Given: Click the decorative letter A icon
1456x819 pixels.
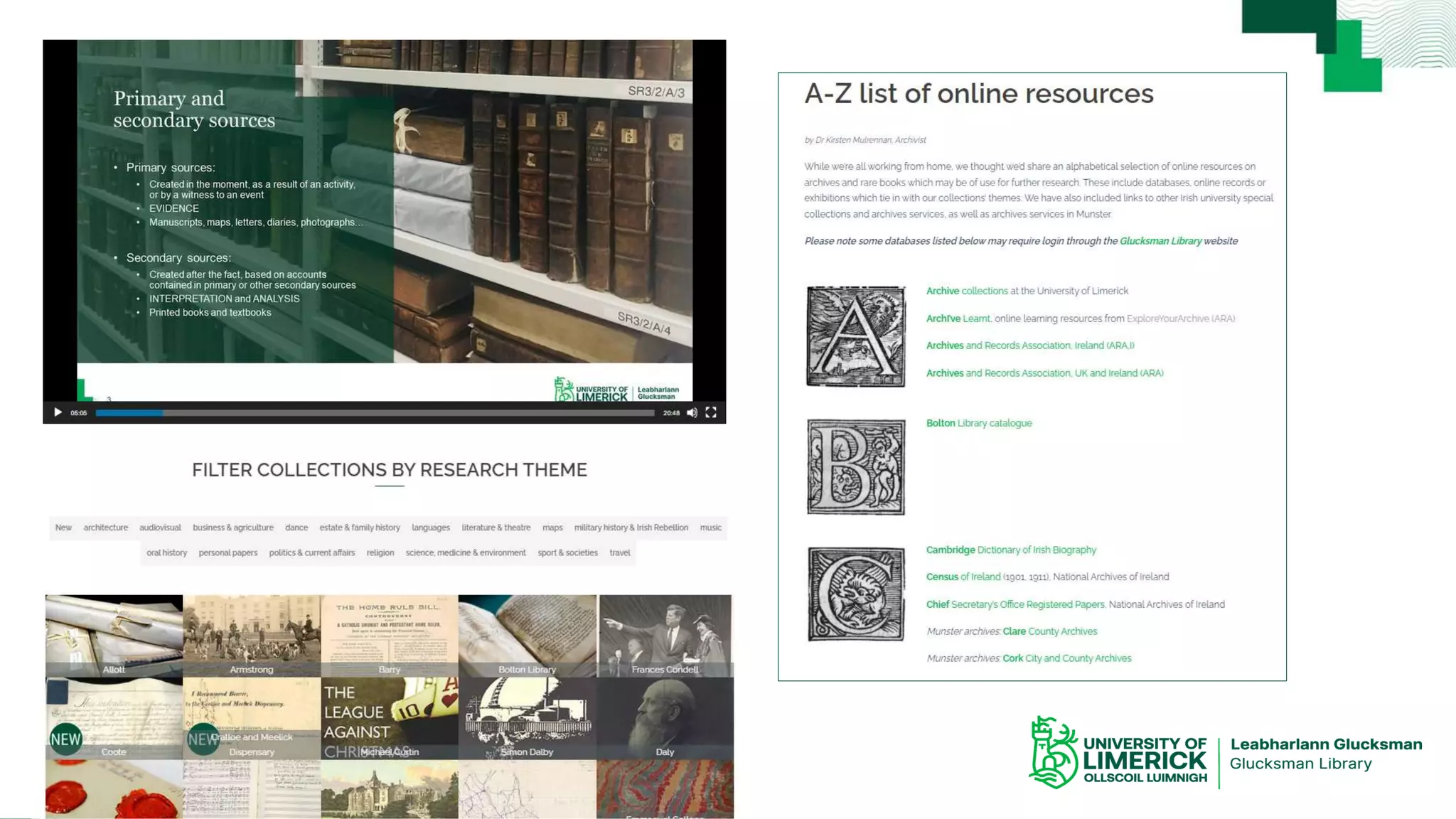Looking at the screenshot, I should (x=856, y=337).
